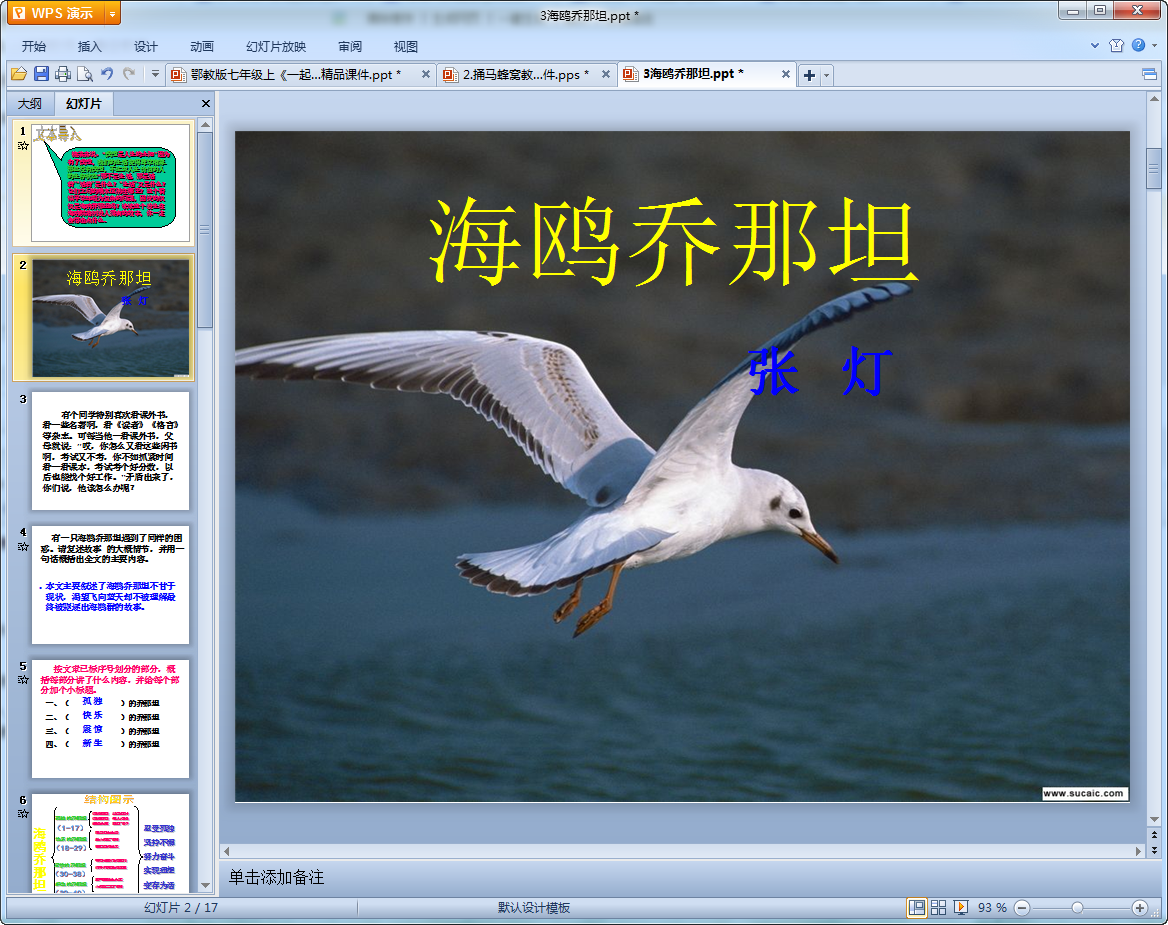Image resolution: width=1168 pixels, height=925 pixels.
Task: Go to the previous slide with double-up arrow
Action: tap(1154, 835)
